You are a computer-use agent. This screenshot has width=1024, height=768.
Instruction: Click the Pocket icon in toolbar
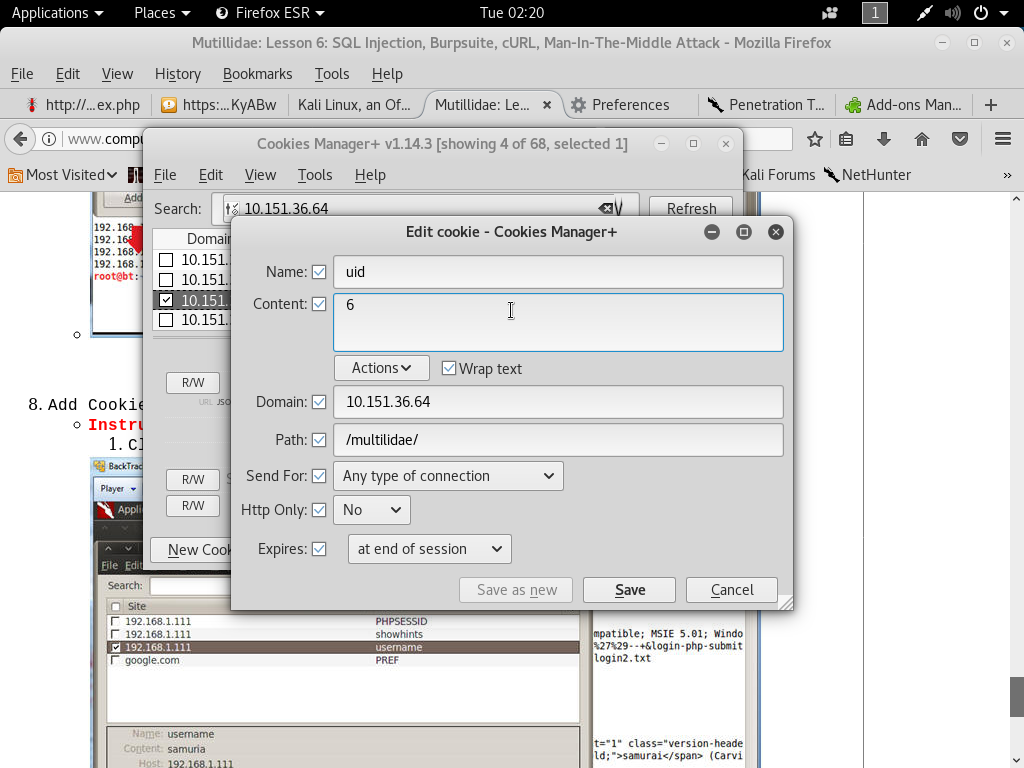click(x=959, y=139)
